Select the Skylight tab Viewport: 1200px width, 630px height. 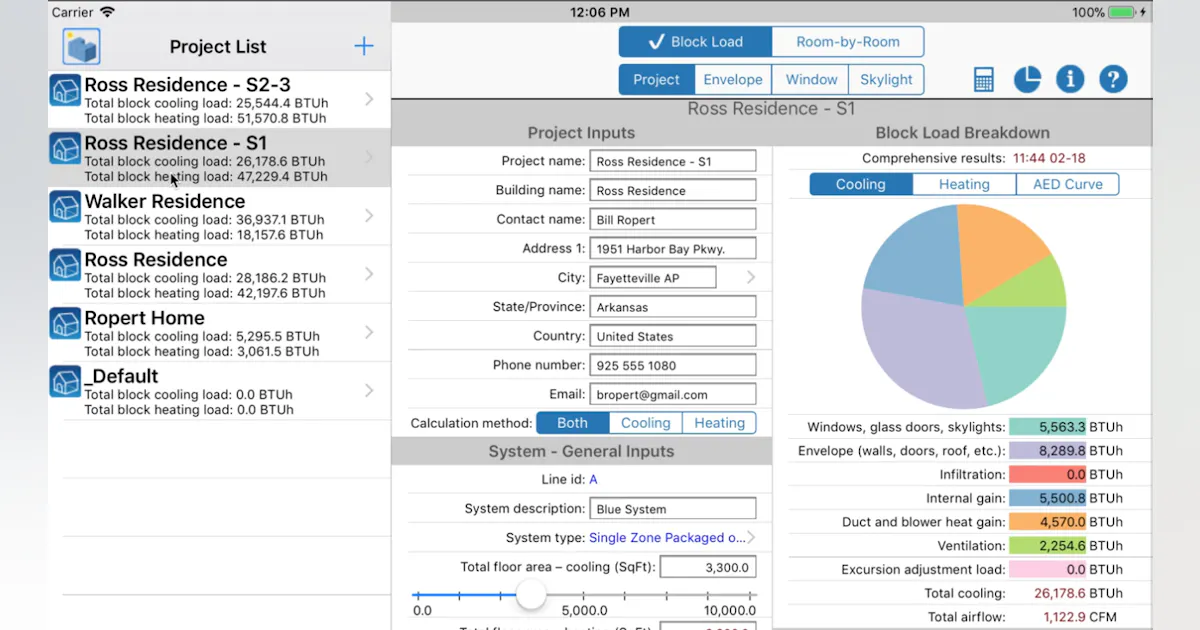(886, 80)
